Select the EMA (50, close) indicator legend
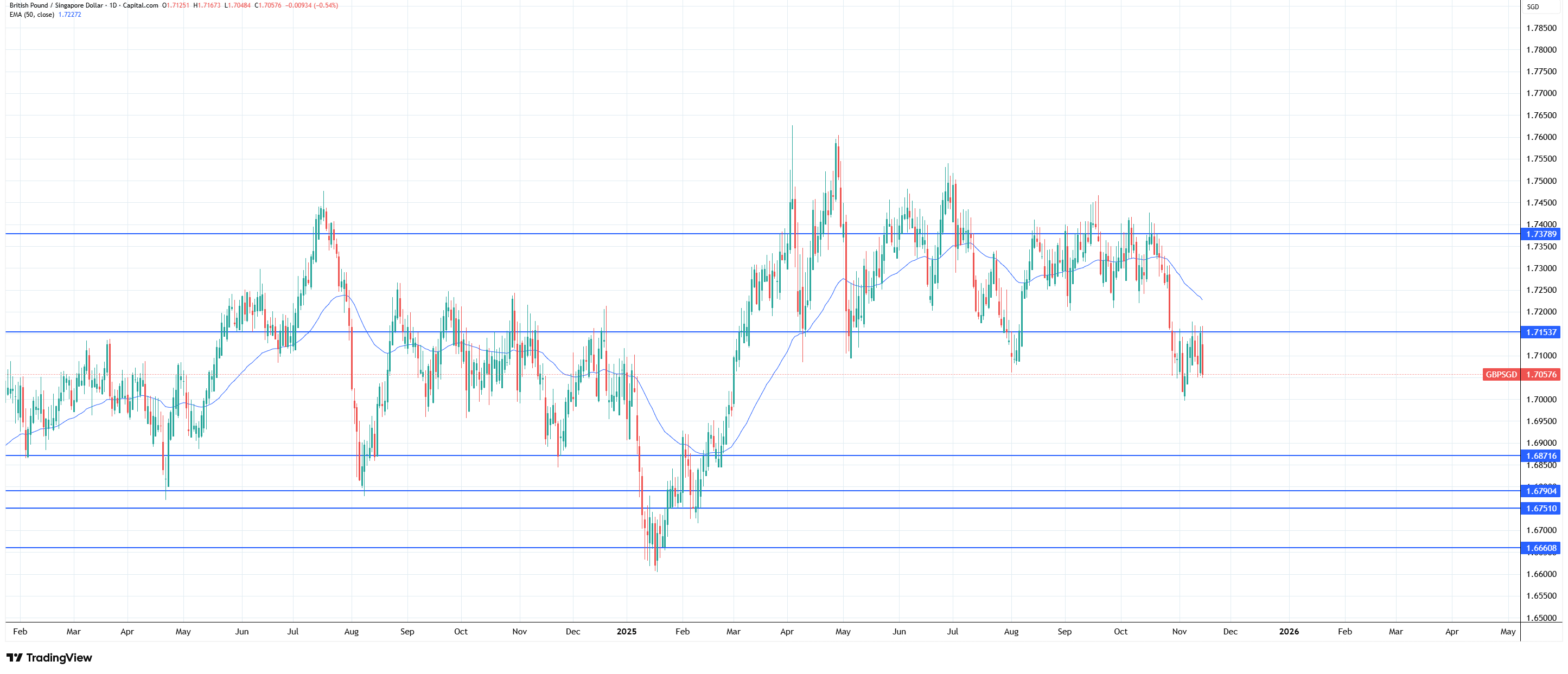The height and width of the screenshot is (674, 1568). click(x=31, y=15)
